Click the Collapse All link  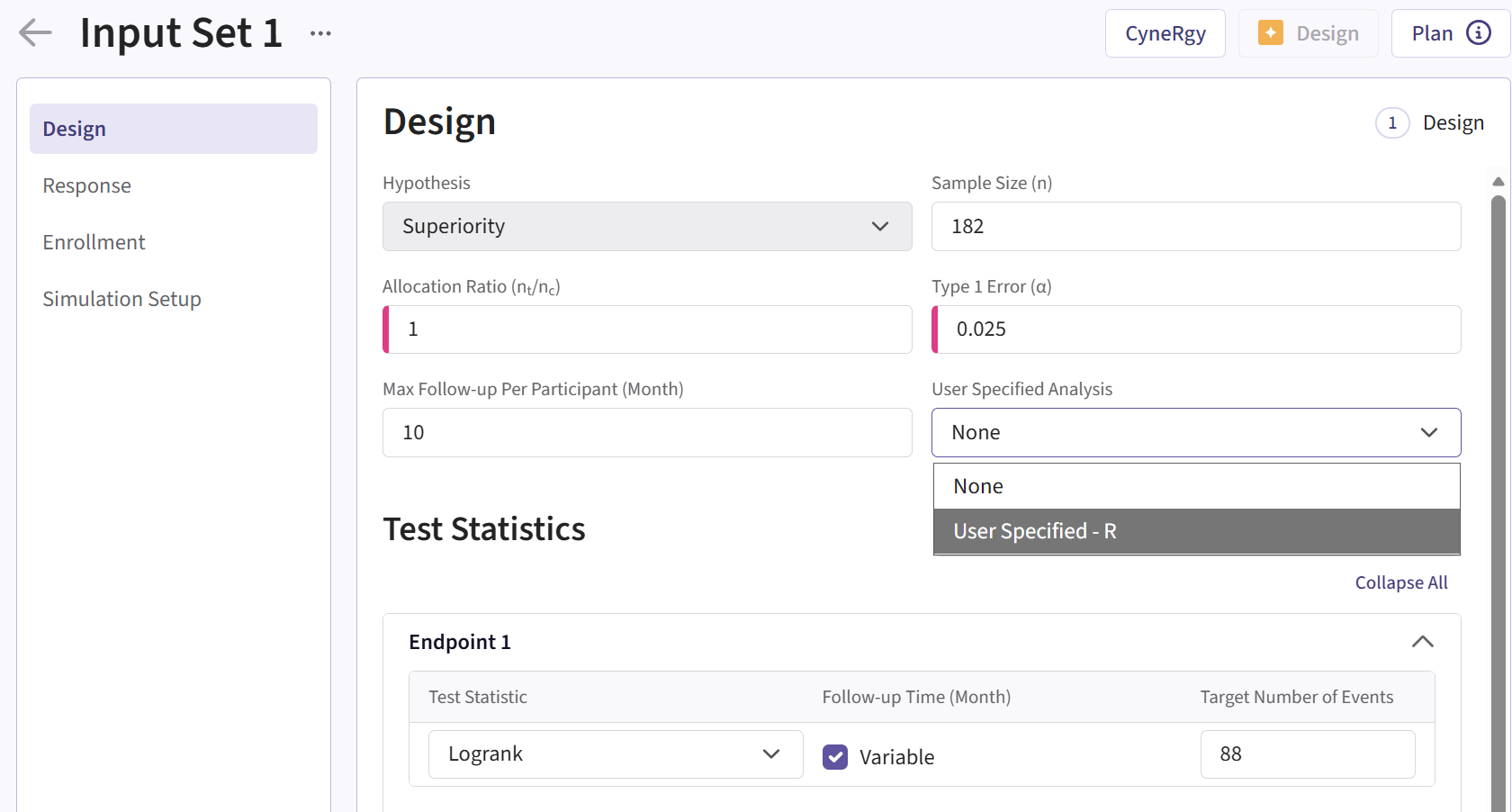(x=1400, y=583)
